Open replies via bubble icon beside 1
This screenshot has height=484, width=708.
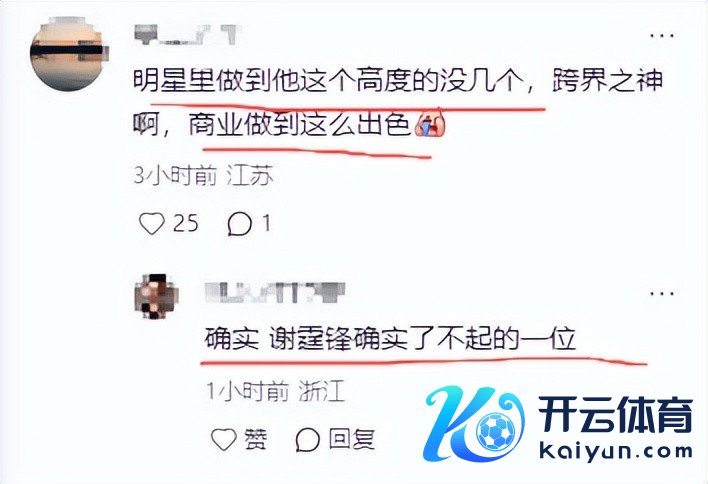239,224
